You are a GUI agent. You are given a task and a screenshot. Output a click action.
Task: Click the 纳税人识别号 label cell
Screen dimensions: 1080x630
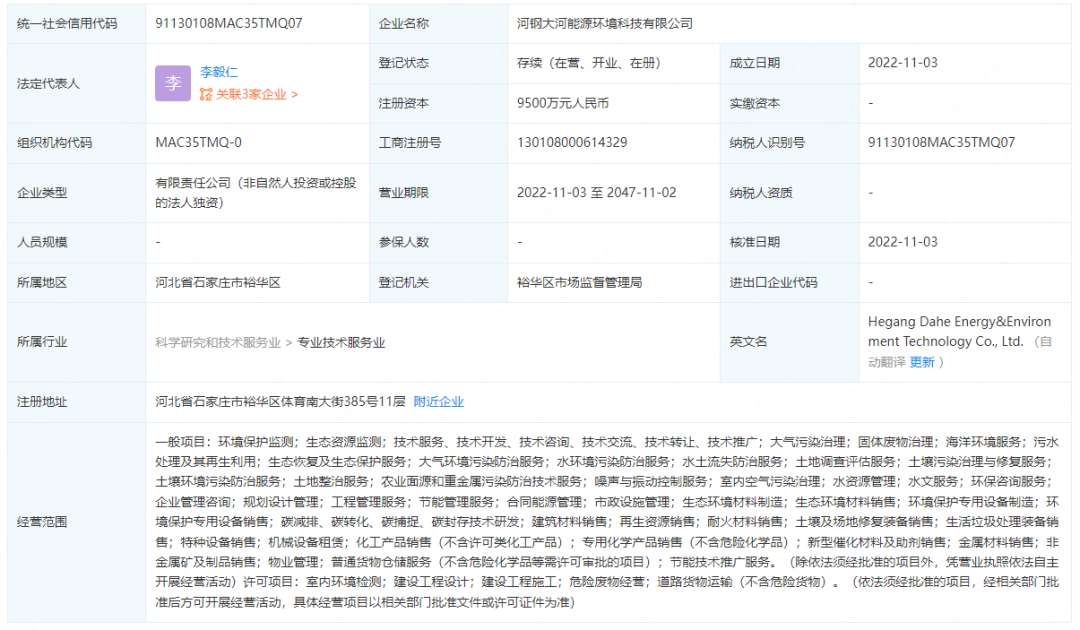pyautogui.click(x=789, y=143)
